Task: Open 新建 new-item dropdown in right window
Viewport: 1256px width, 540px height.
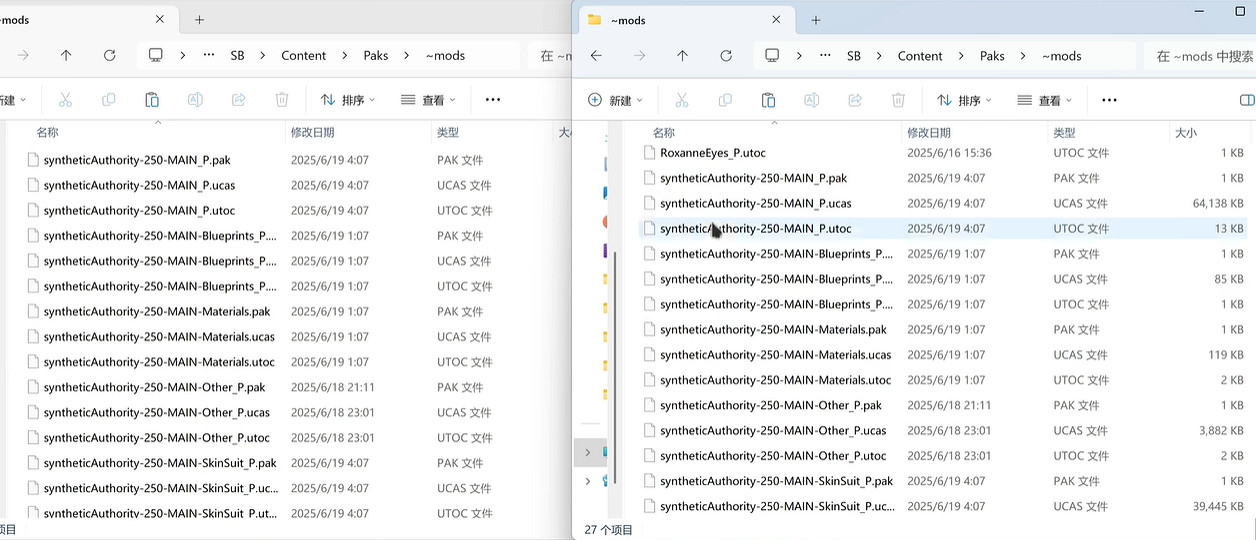Action: click(x=614, y=100)
